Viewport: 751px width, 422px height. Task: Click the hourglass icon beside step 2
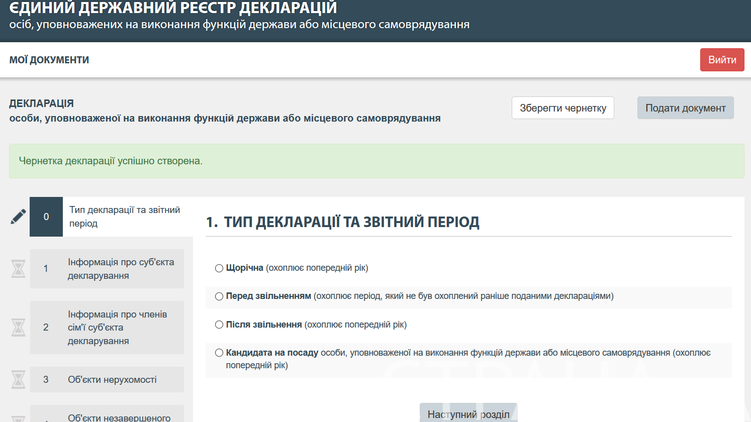pos(17,327)
